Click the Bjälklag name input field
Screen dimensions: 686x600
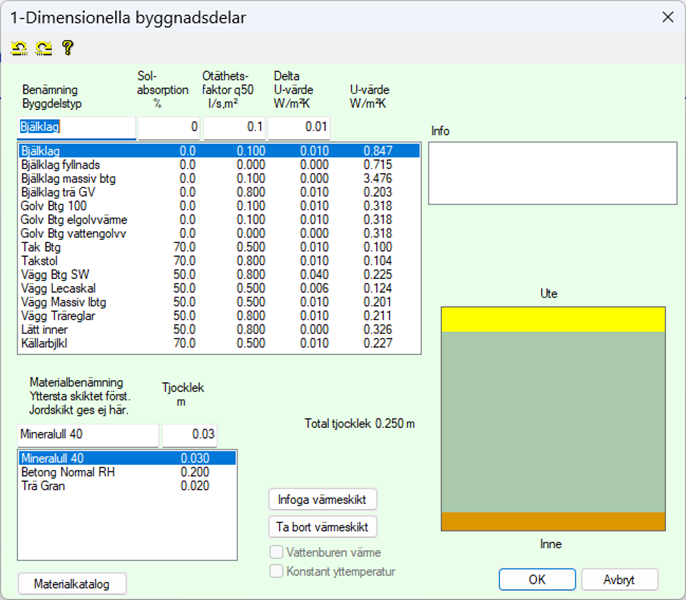(76, 128)
